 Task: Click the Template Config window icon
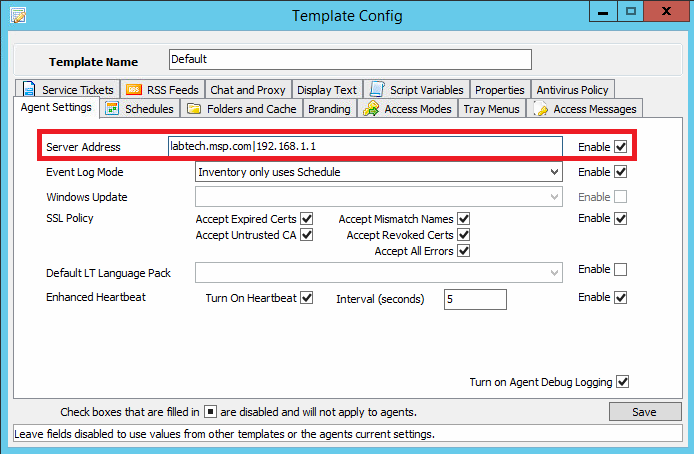point(18,15)
